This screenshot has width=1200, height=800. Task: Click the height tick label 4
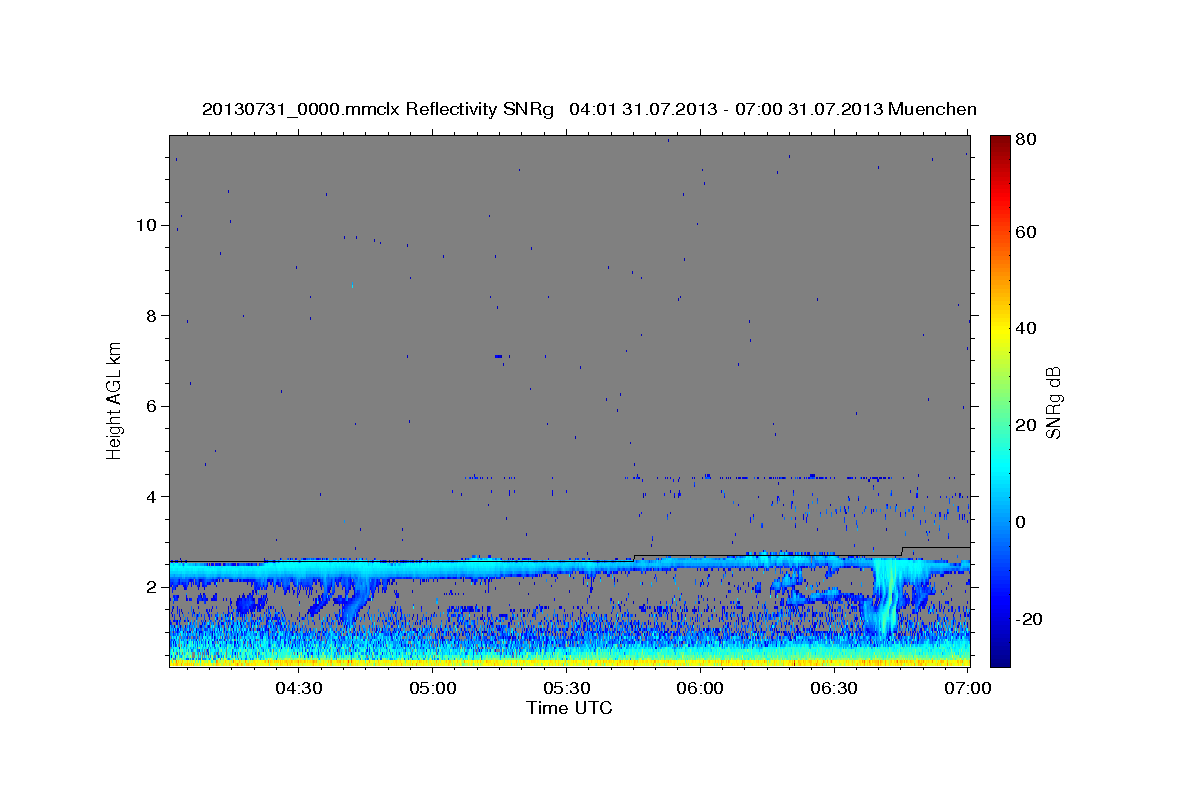tap(151, 497)
